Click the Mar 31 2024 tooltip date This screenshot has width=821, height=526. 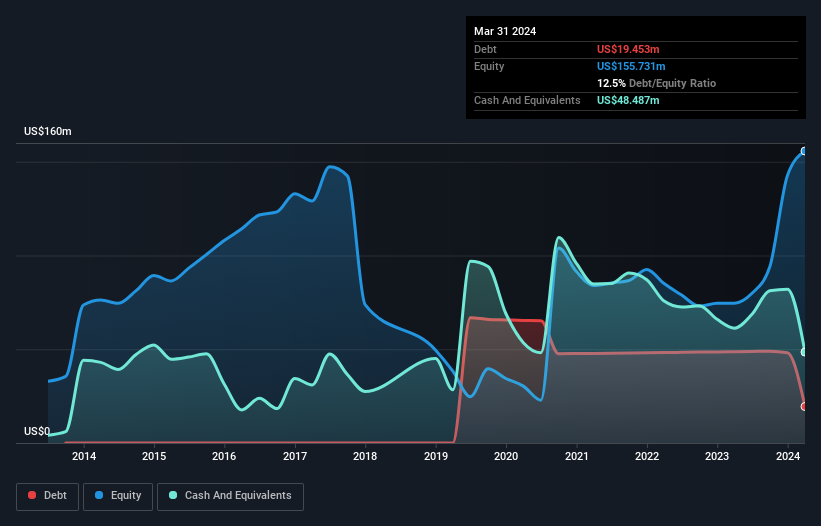coord(505,31)
